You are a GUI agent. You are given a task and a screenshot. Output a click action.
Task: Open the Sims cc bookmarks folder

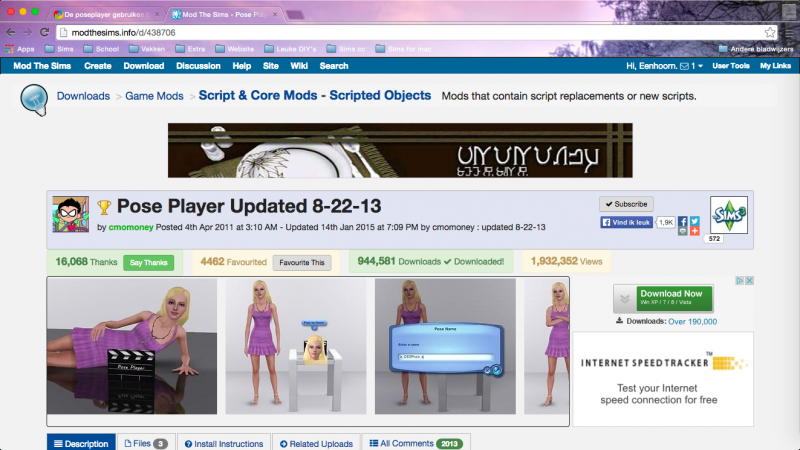click(x=346, y=49)
